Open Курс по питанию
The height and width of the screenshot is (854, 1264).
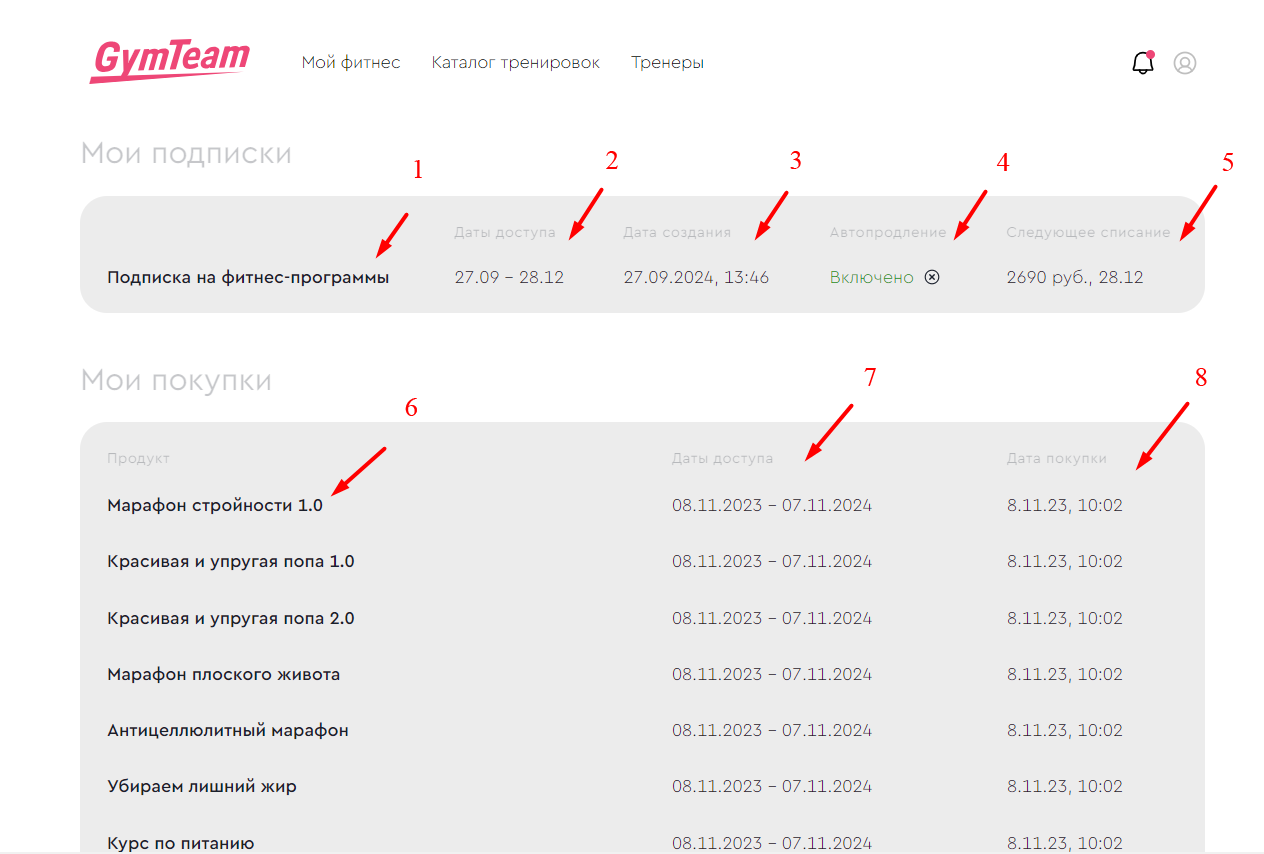tap(181, 842)
